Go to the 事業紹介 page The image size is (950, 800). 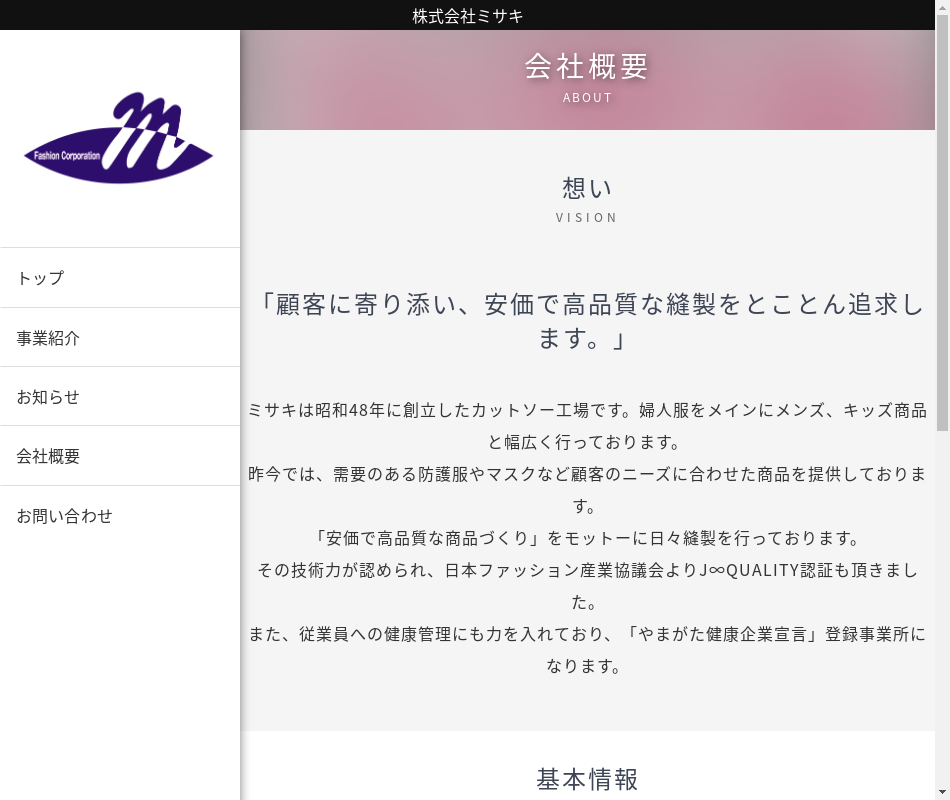tap(48, 338)
